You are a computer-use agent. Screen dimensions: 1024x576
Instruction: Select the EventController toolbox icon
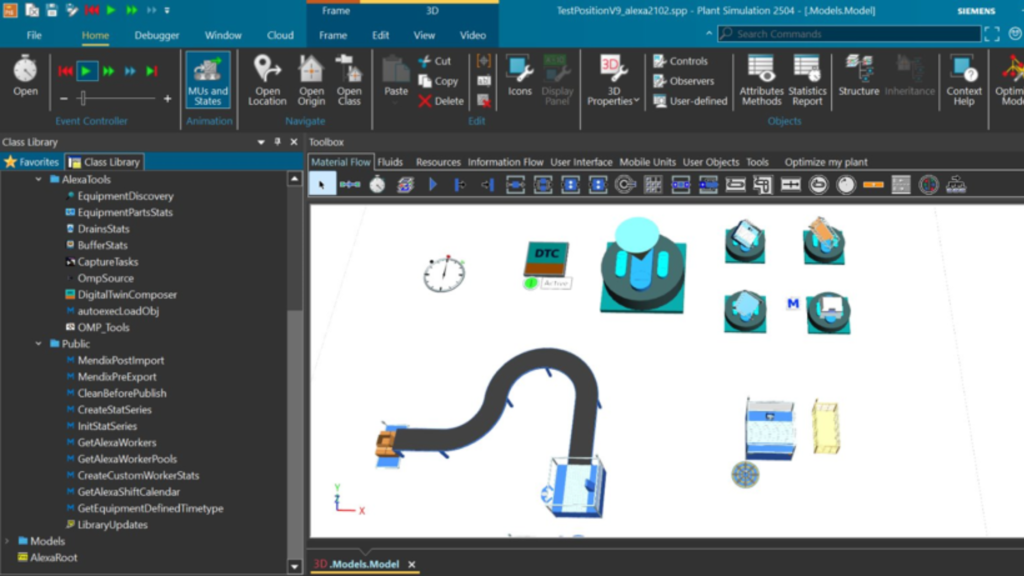(377, 185)
